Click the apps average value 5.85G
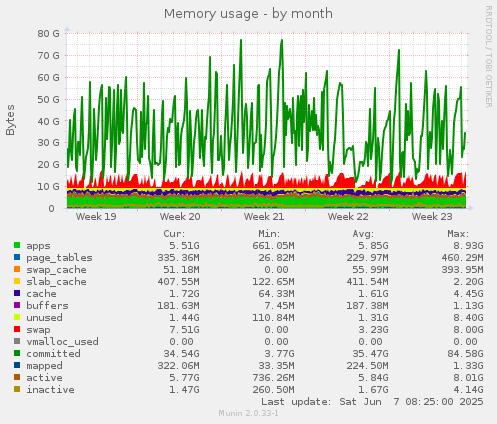 tap(373, 246)
